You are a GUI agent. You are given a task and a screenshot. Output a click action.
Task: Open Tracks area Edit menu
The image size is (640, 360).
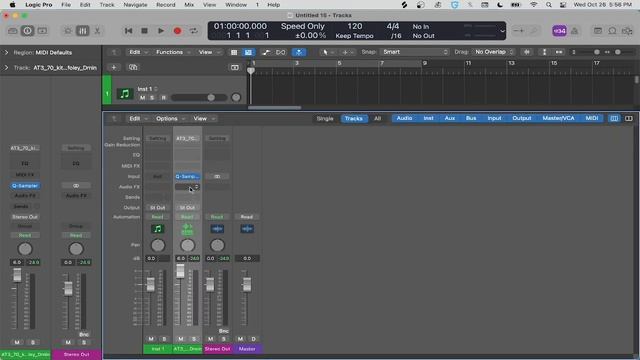[x=138, y=52]
